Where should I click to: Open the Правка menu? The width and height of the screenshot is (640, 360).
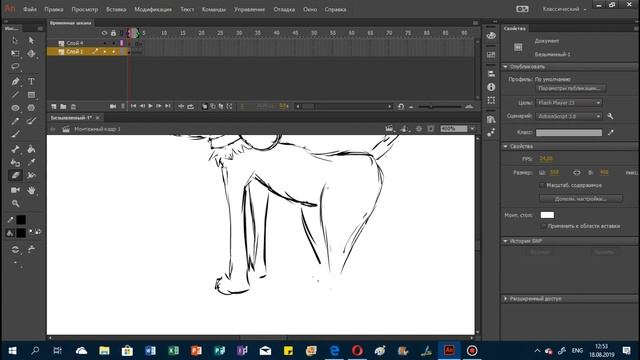pyautogui.click(x=54, y=9)
